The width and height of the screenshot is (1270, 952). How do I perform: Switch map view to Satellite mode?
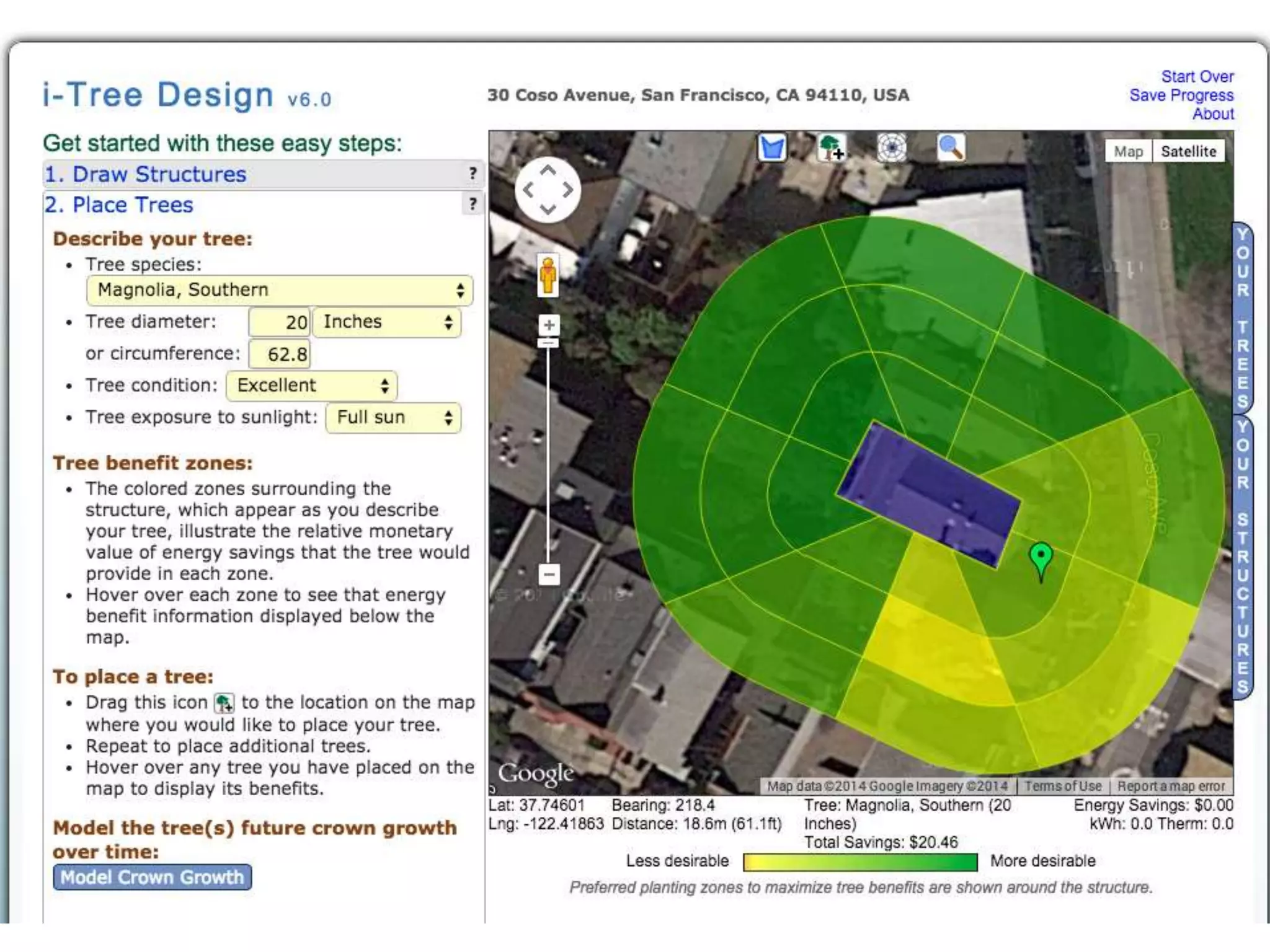pos(1188,151)
